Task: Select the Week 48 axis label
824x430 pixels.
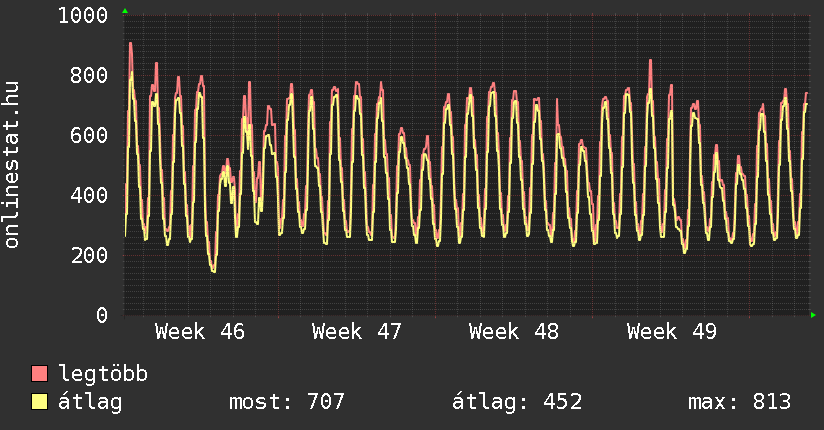Action: (x=514, y=332)
